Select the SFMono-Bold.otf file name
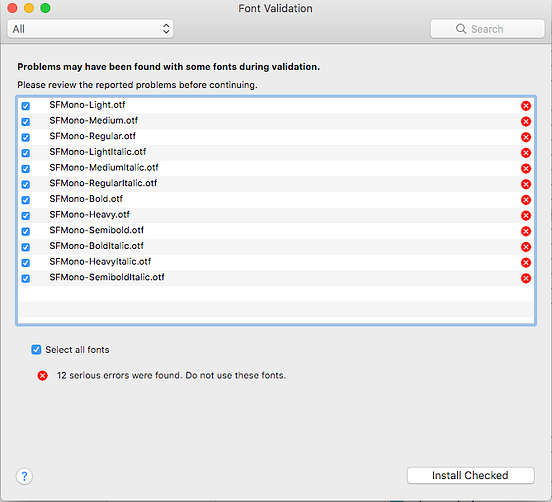The image size is (552, 502). [86, 199]
